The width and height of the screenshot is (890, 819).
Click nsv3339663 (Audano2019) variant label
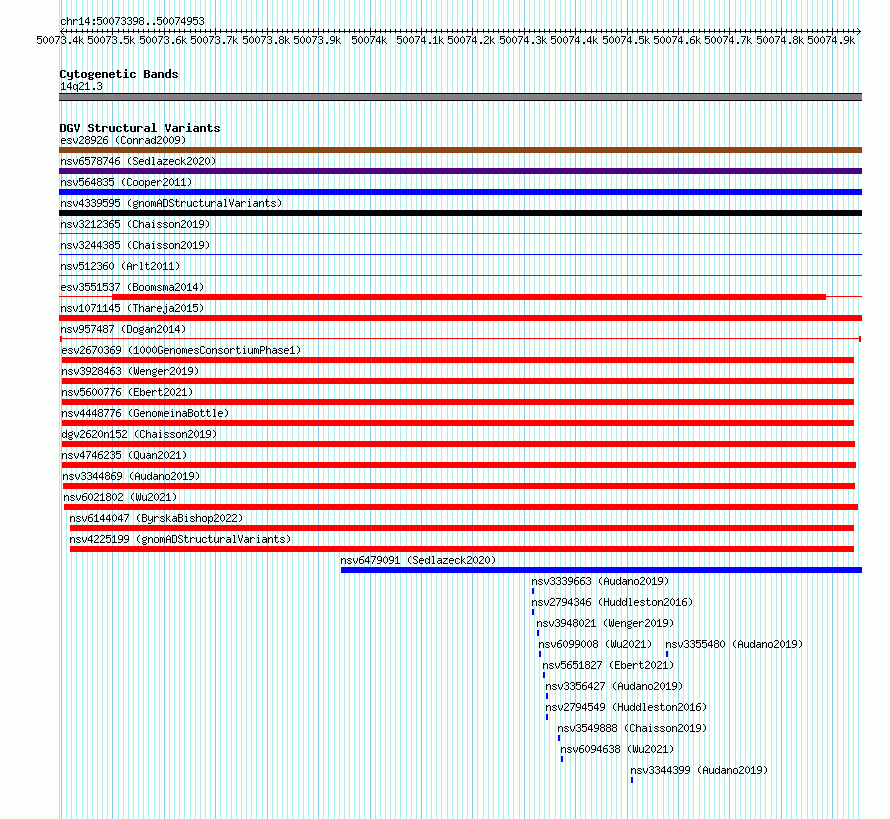click(600, 581)
